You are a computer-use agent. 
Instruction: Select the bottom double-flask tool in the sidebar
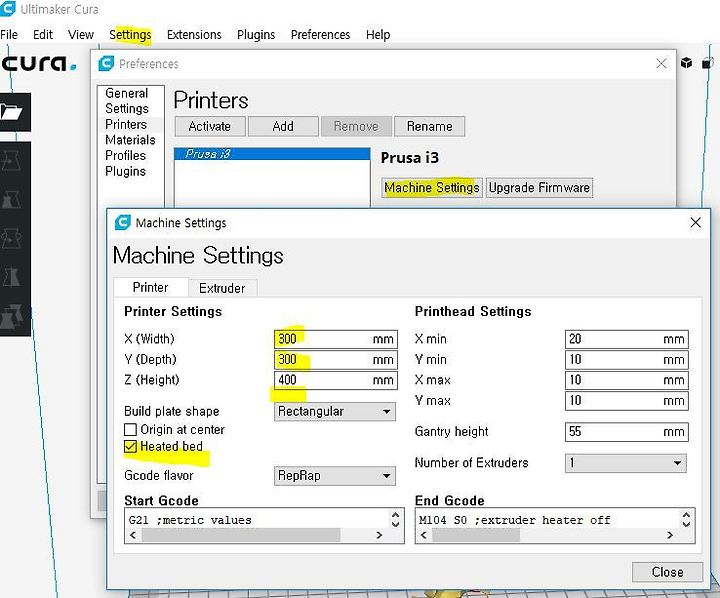12,316
